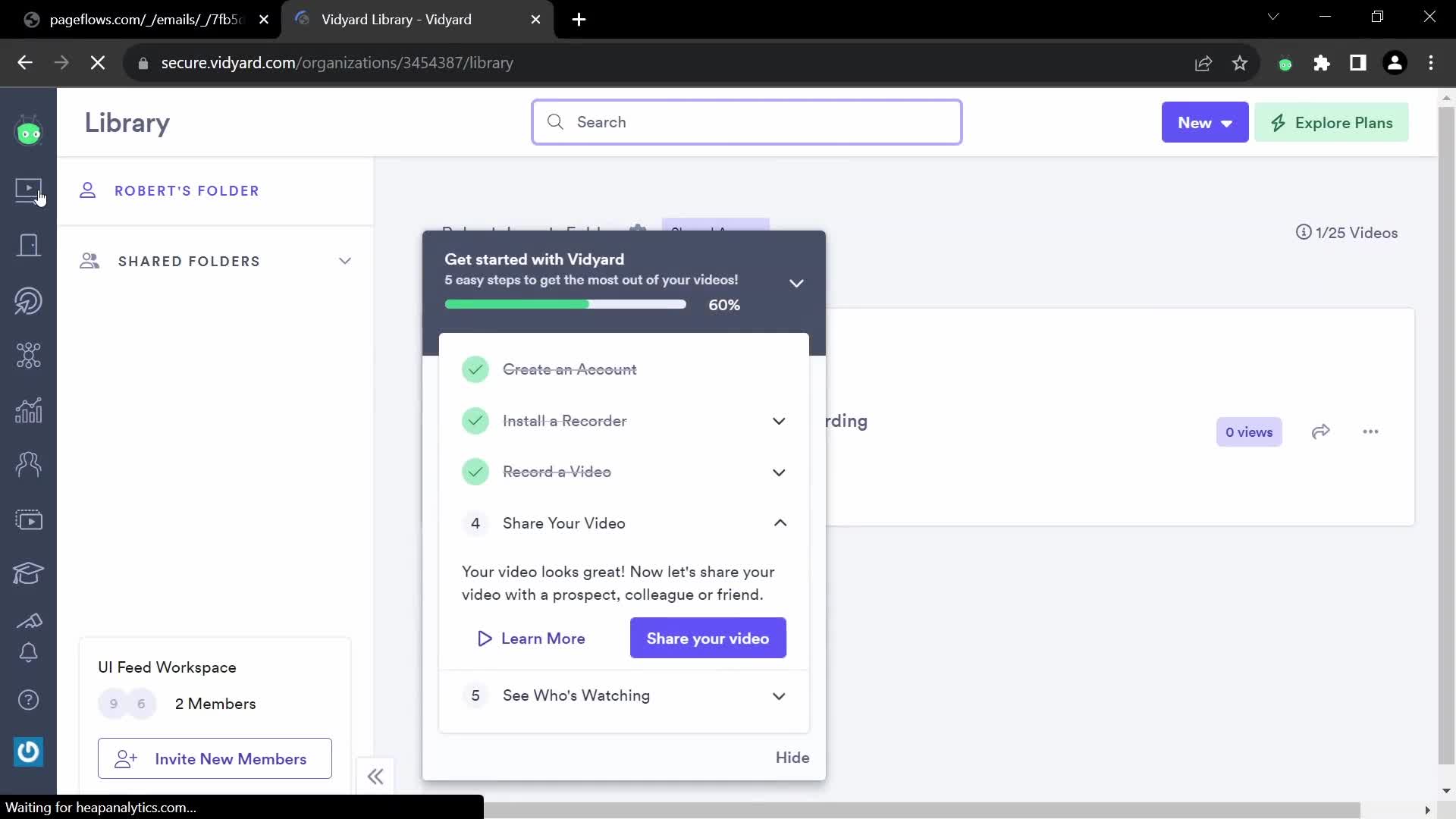Click the info icon beside 1/25 Videos
Screen dimensions: 1456x819
click(x=1304, y=232)
